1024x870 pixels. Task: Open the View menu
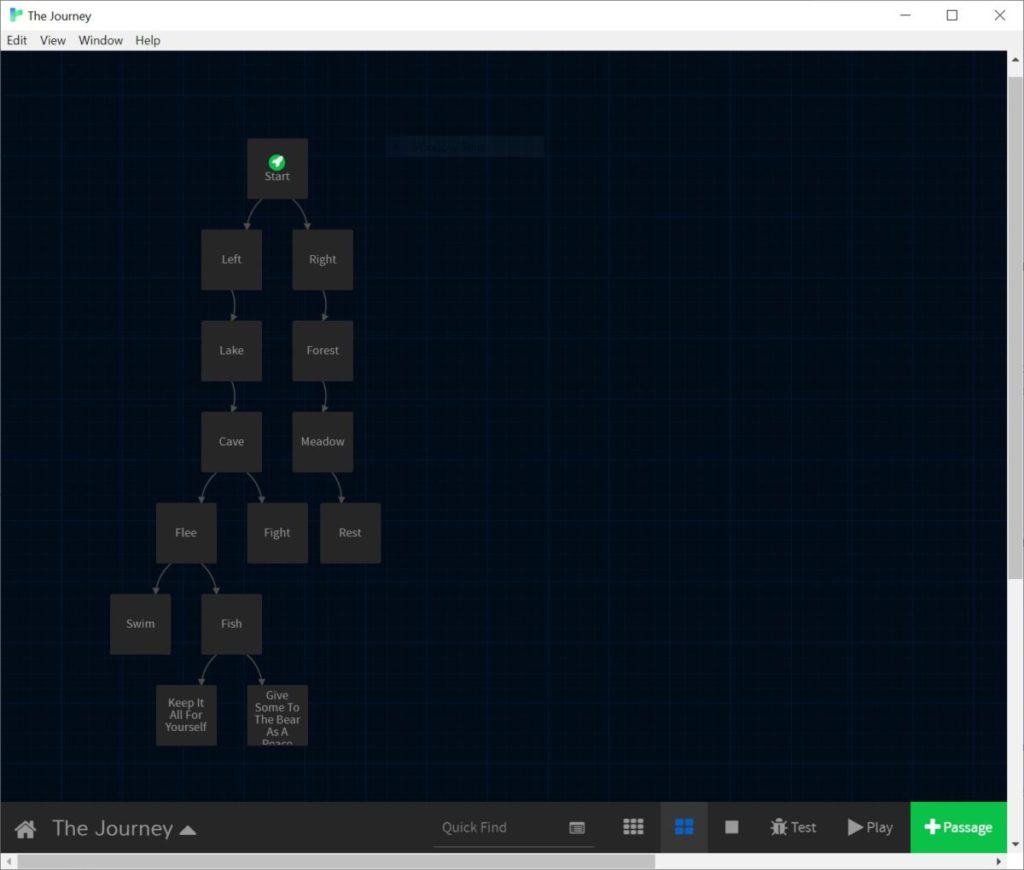(x=53, y=40)
